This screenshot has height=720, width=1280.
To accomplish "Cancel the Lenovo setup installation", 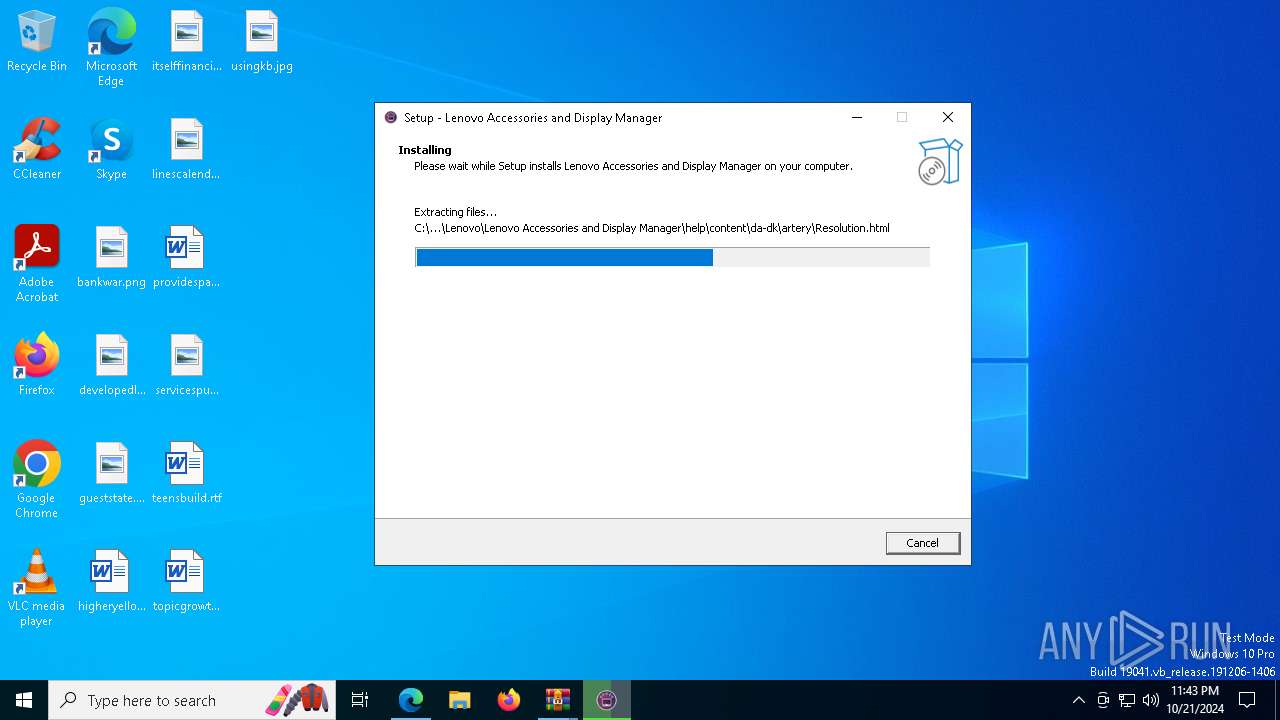I will pyautogui.click(x=922, y=543).
